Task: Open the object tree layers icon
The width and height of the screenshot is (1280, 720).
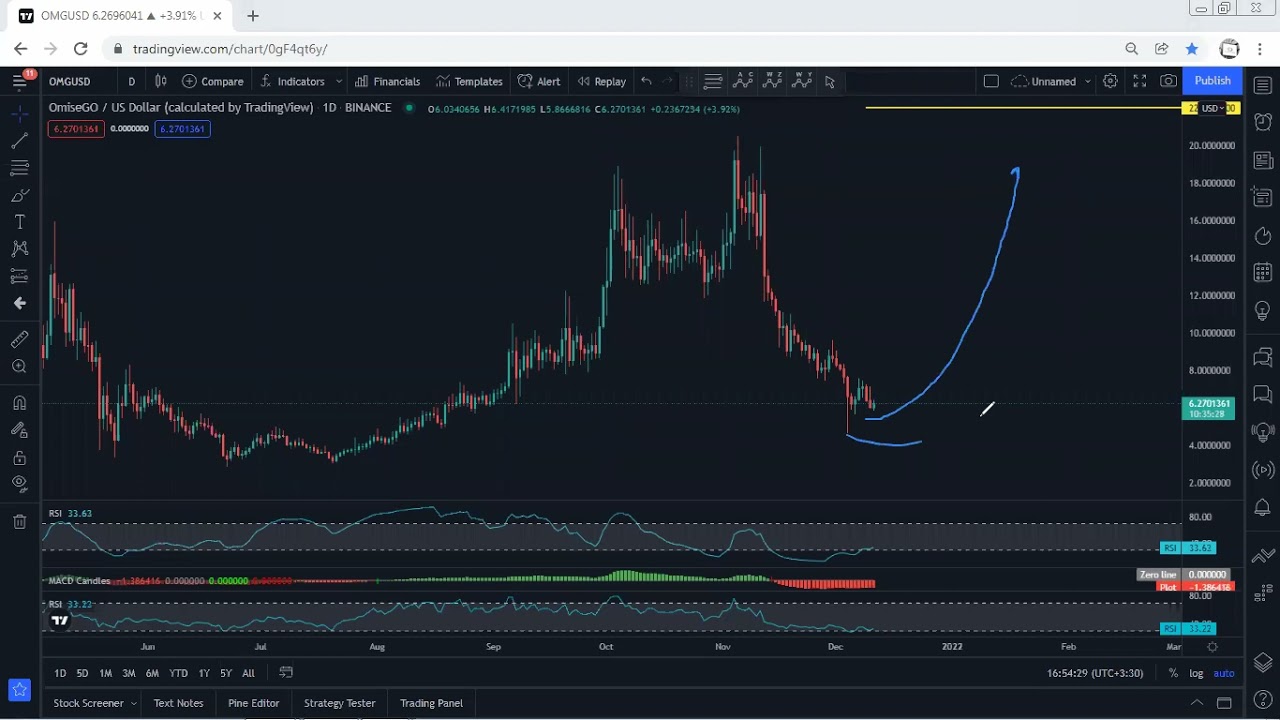Action: click(1262, 662)
